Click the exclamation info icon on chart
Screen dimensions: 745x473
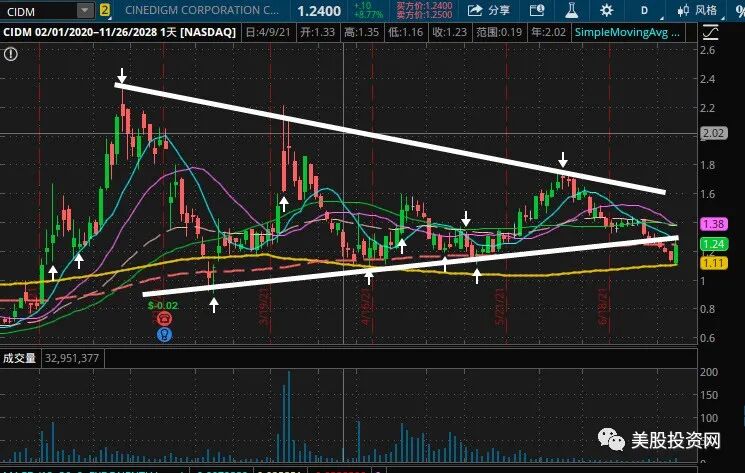10,54
